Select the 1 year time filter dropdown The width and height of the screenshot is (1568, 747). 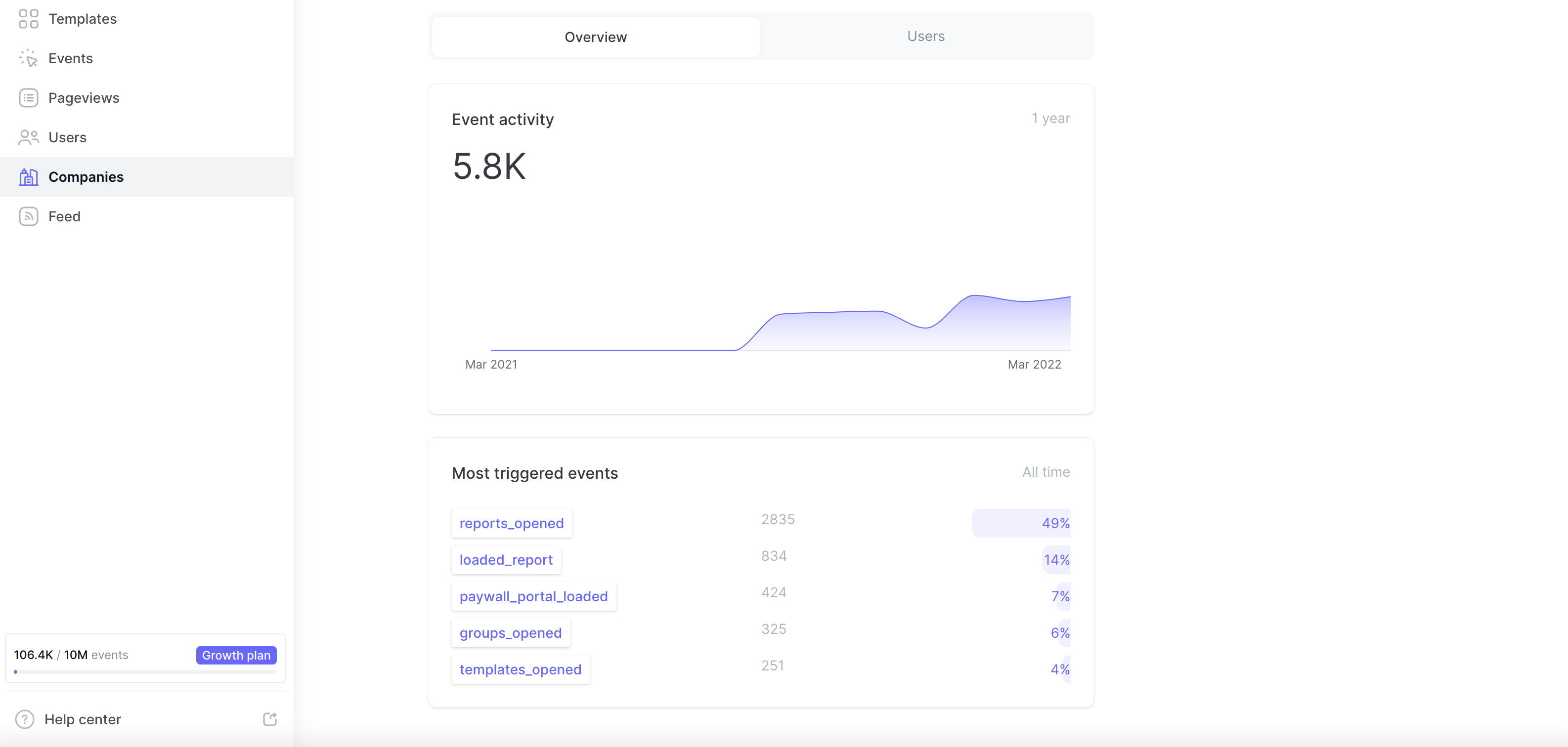tap(1051, 119)
